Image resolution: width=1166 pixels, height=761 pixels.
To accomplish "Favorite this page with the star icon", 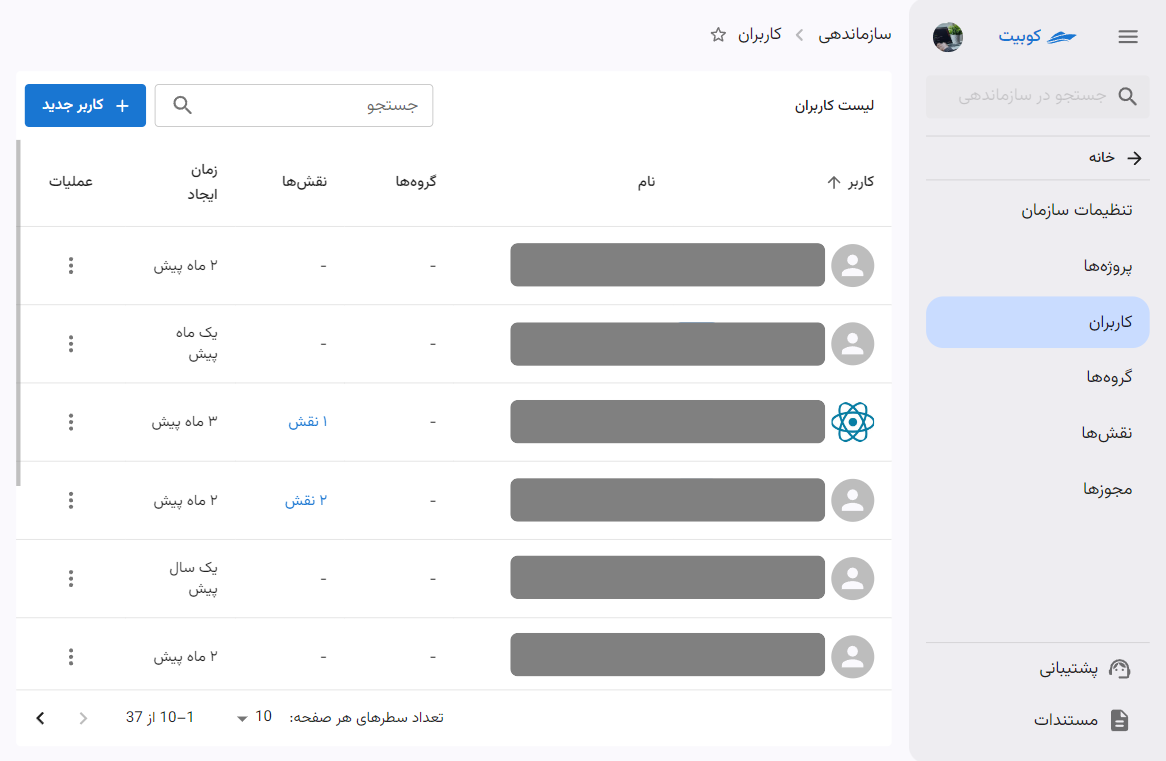I will point(718,35).
